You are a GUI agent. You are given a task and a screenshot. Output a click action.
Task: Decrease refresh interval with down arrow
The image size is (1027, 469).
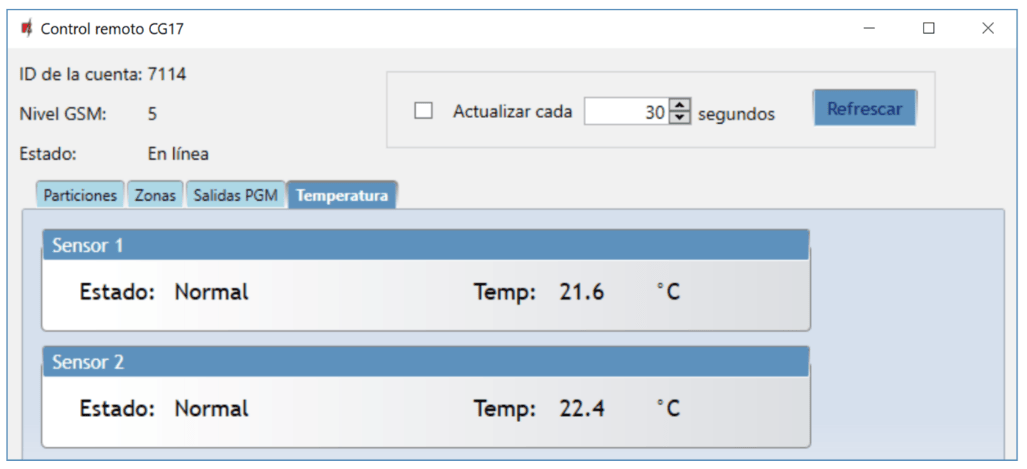[x=680, y=118]
